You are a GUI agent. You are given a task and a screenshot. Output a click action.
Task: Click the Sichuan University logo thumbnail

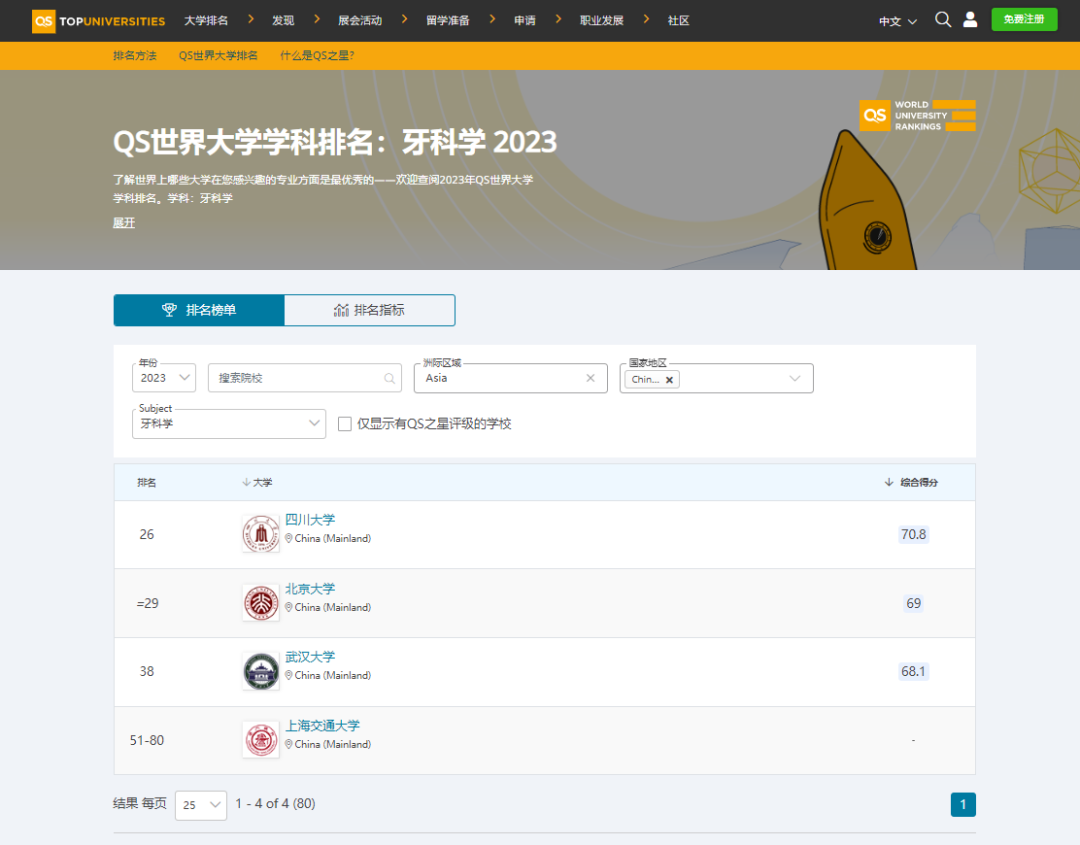[x=261, y=534]
